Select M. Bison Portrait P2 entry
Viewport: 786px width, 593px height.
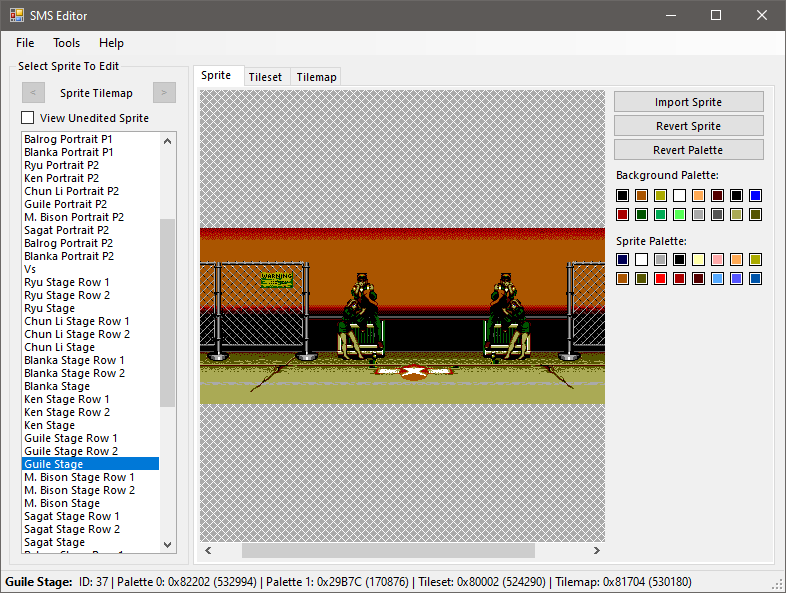(x=91, y=217)
